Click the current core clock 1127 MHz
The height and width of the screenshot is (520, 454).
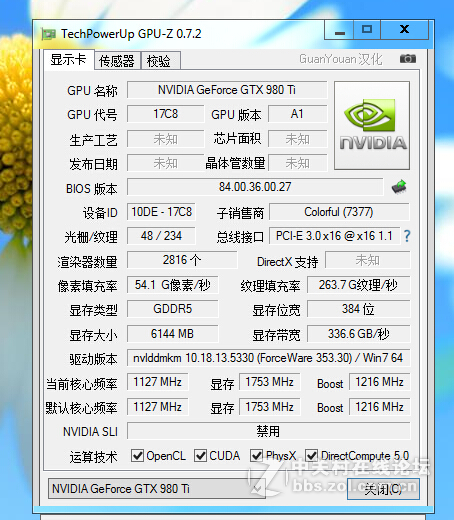pos(158,382)
